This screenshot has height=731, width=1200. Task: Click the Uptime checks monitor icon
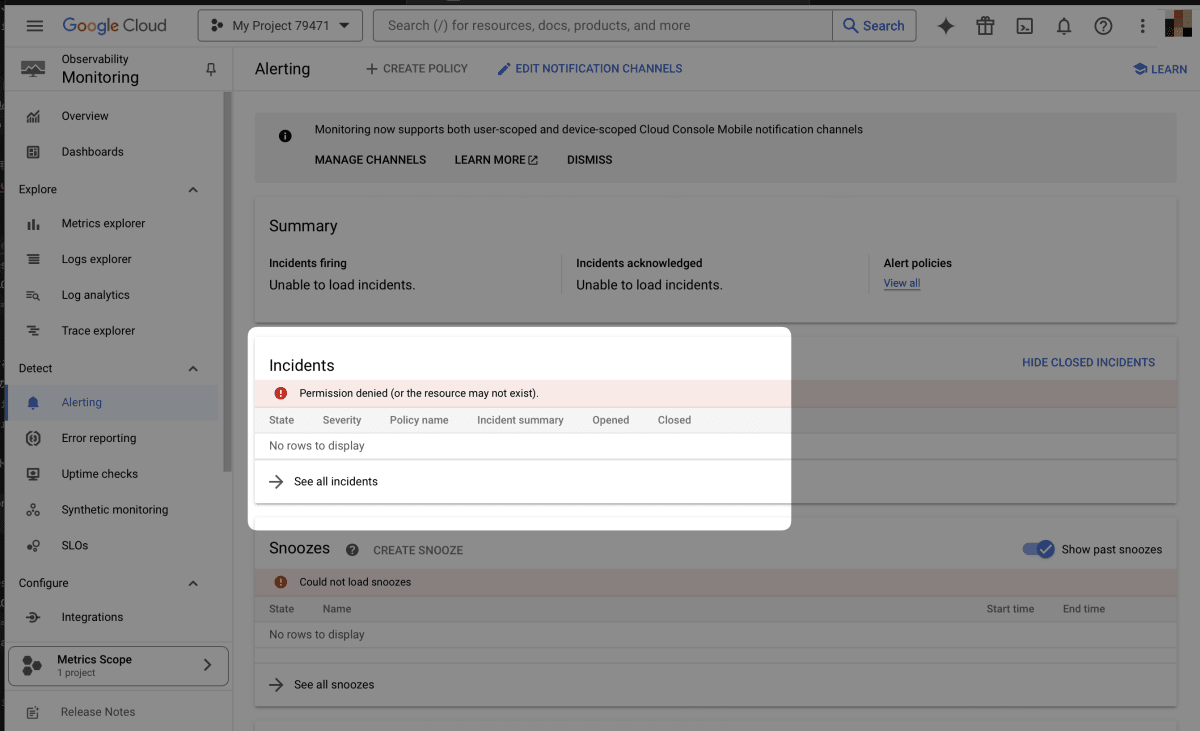(x=33, y=474)
